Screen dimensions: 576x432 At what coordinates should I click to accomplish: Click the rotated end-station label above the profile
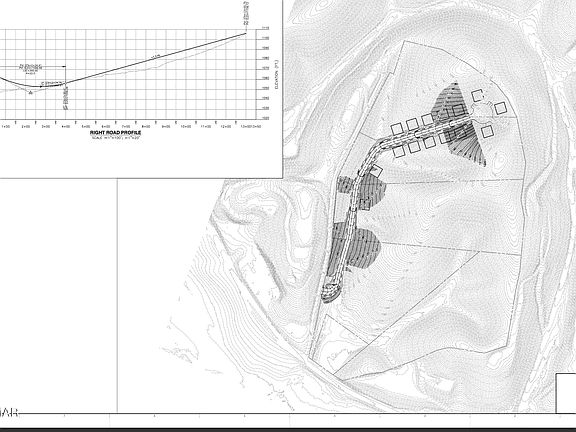click(x=246, y=13)
